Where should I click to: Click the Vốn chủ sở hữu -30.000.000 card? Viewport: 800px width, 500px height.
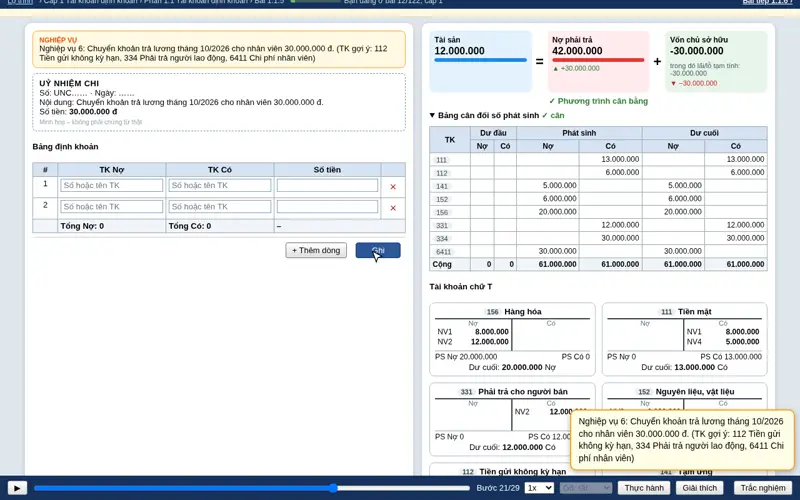point(716,62)
